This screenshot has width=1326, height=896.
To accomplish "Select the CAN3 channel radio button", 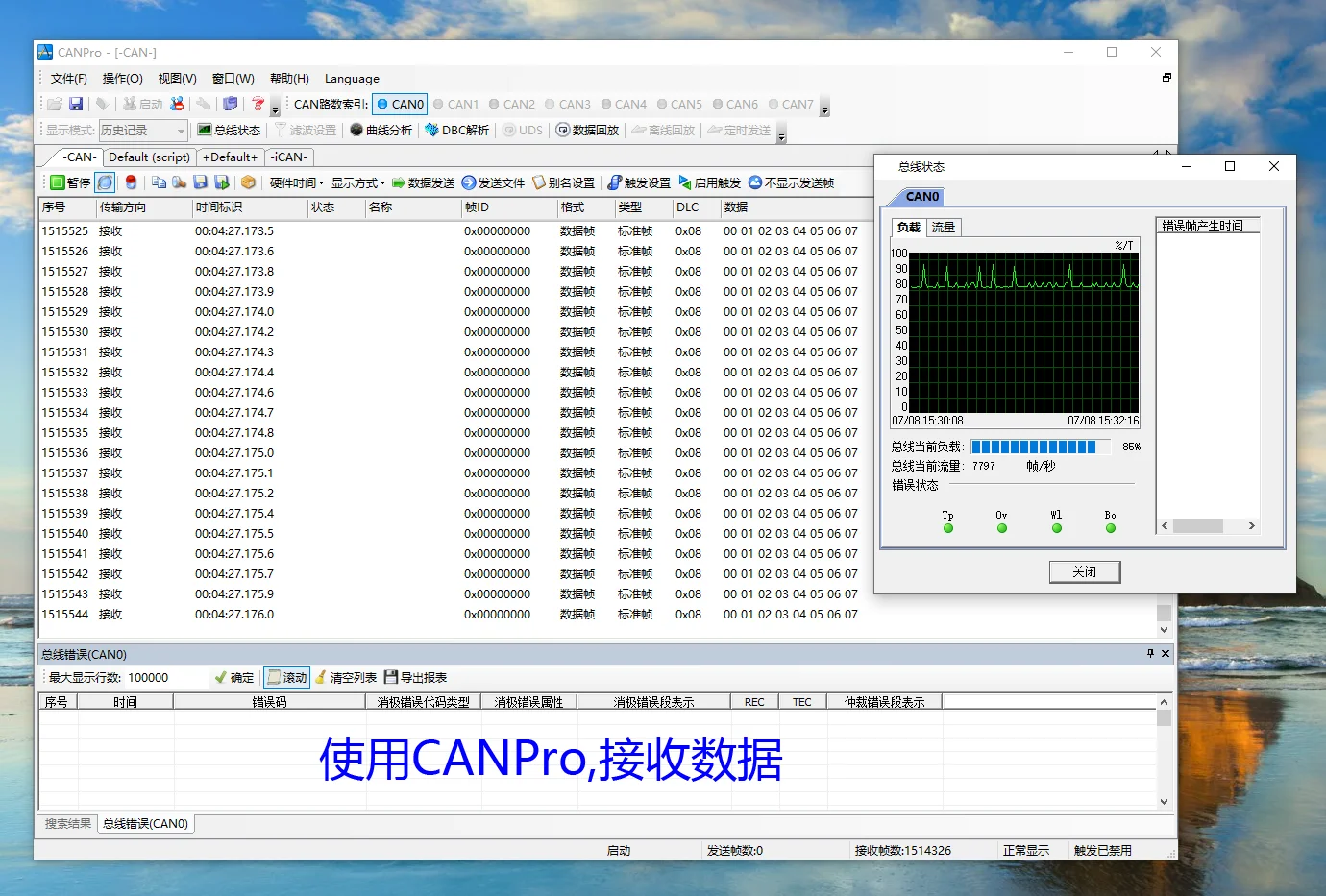I will point(567,104).
